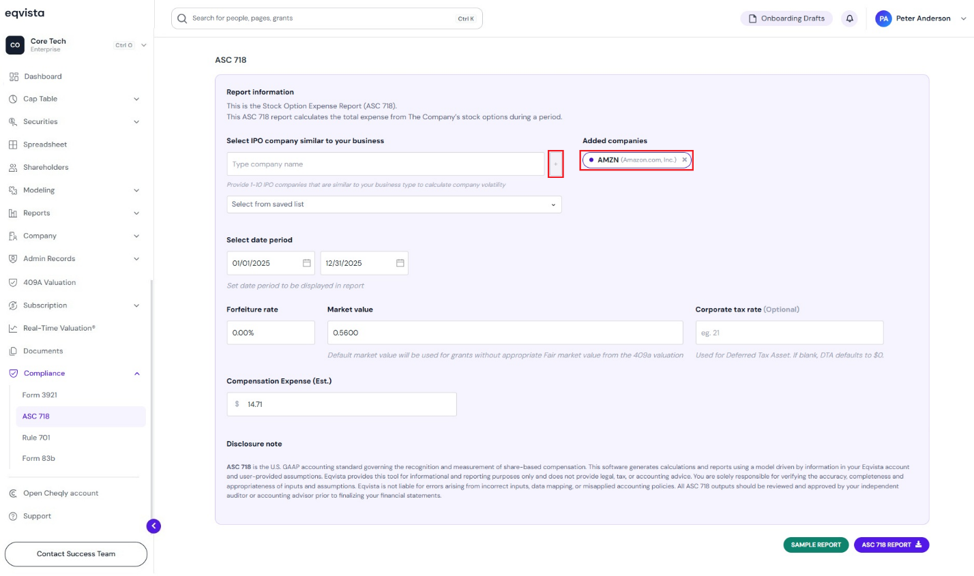Click the add company plus button
This screenshot has height=576, width=974.
[x=555, y=164]
